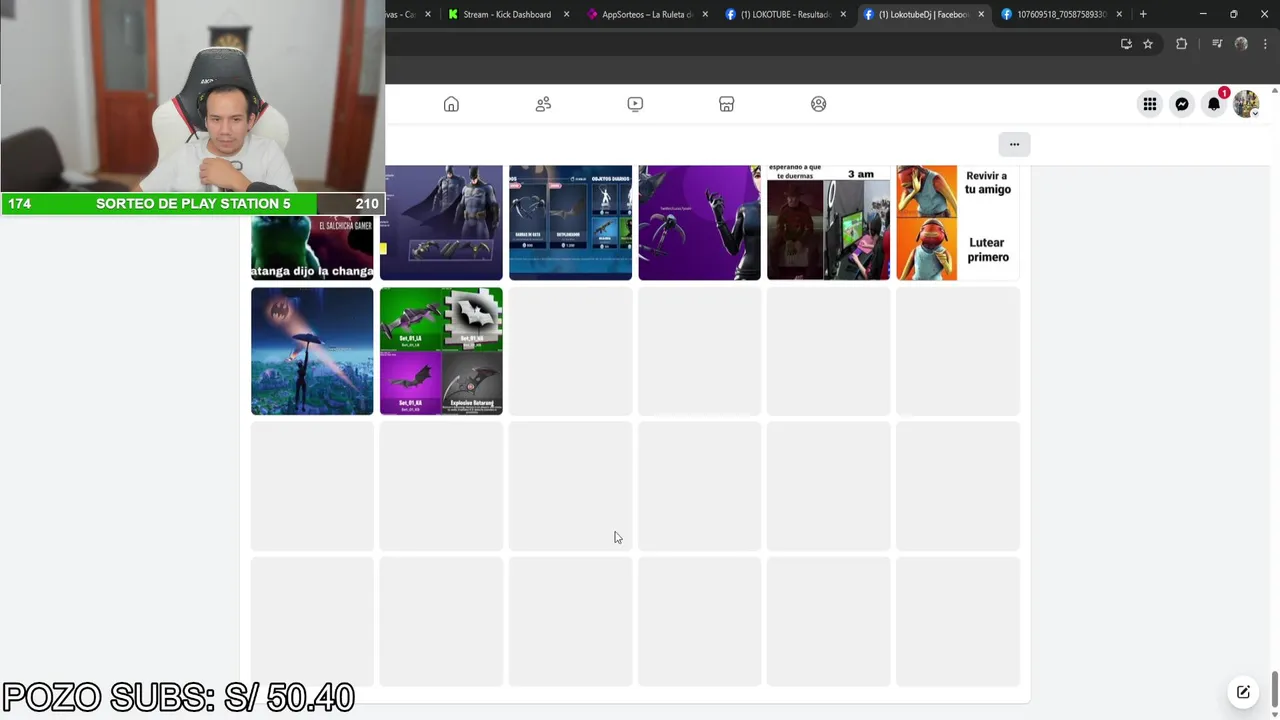The image size is (1280, 720).
Task: Open the Fortnite item shop photo thumbnail
Action: click(570, 223)
